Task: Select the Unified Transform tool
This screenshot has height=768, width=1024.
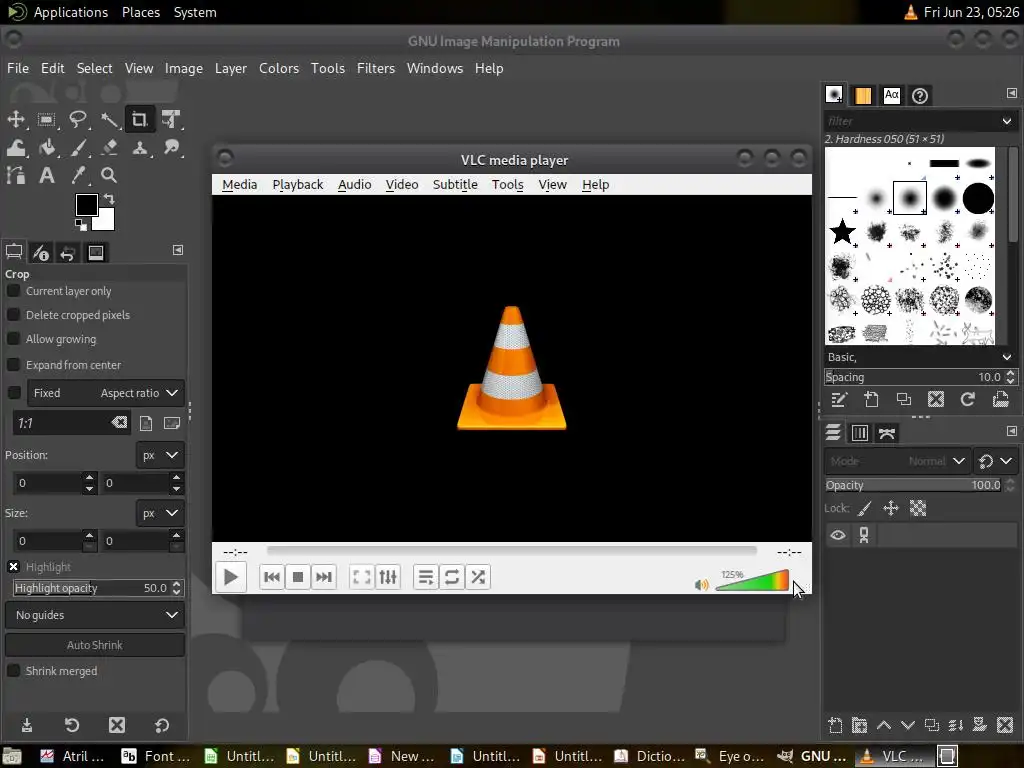Action: 171,120
